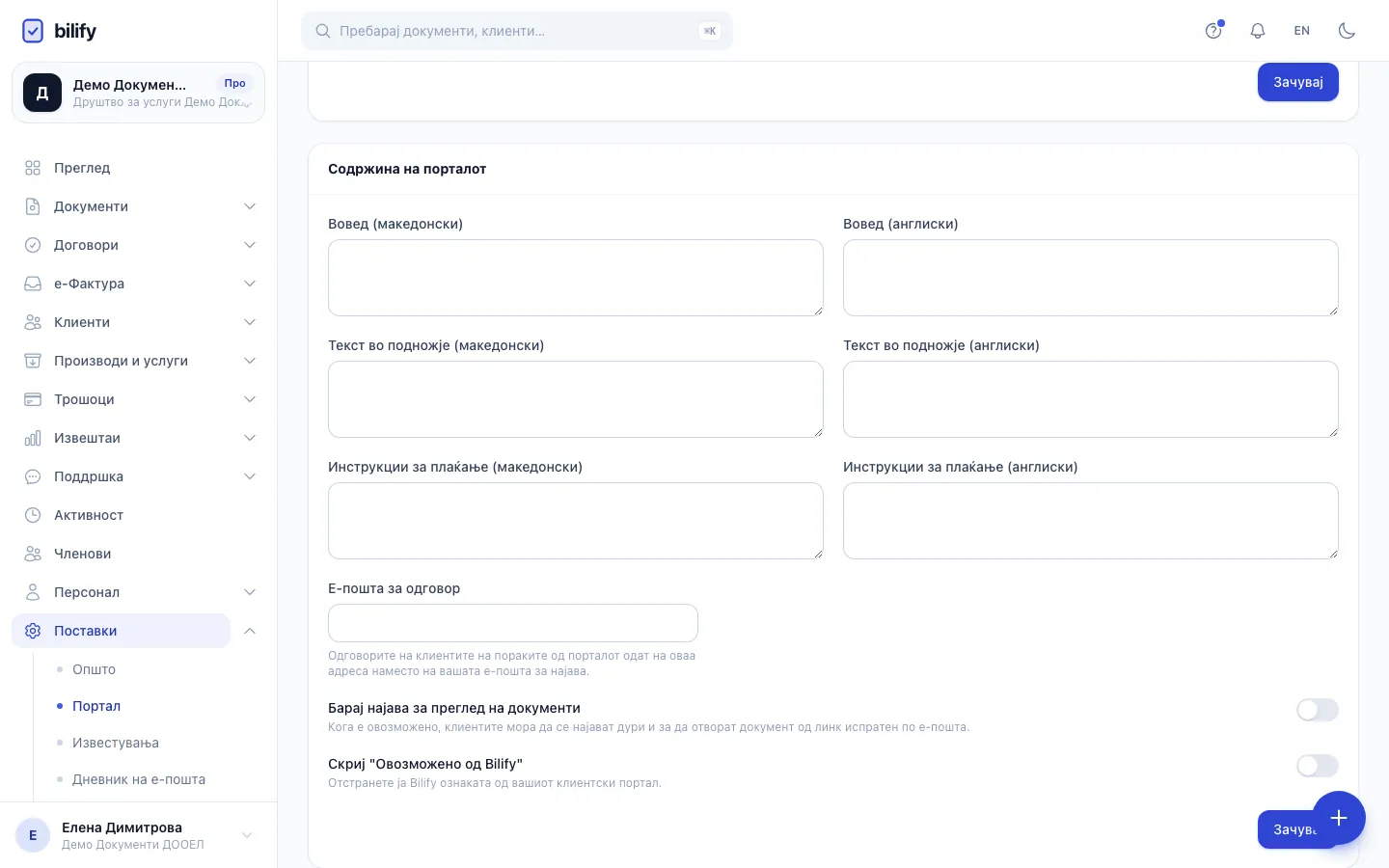Click the bilify logo icon
1389x868 pixels.
tap(33, 31)
